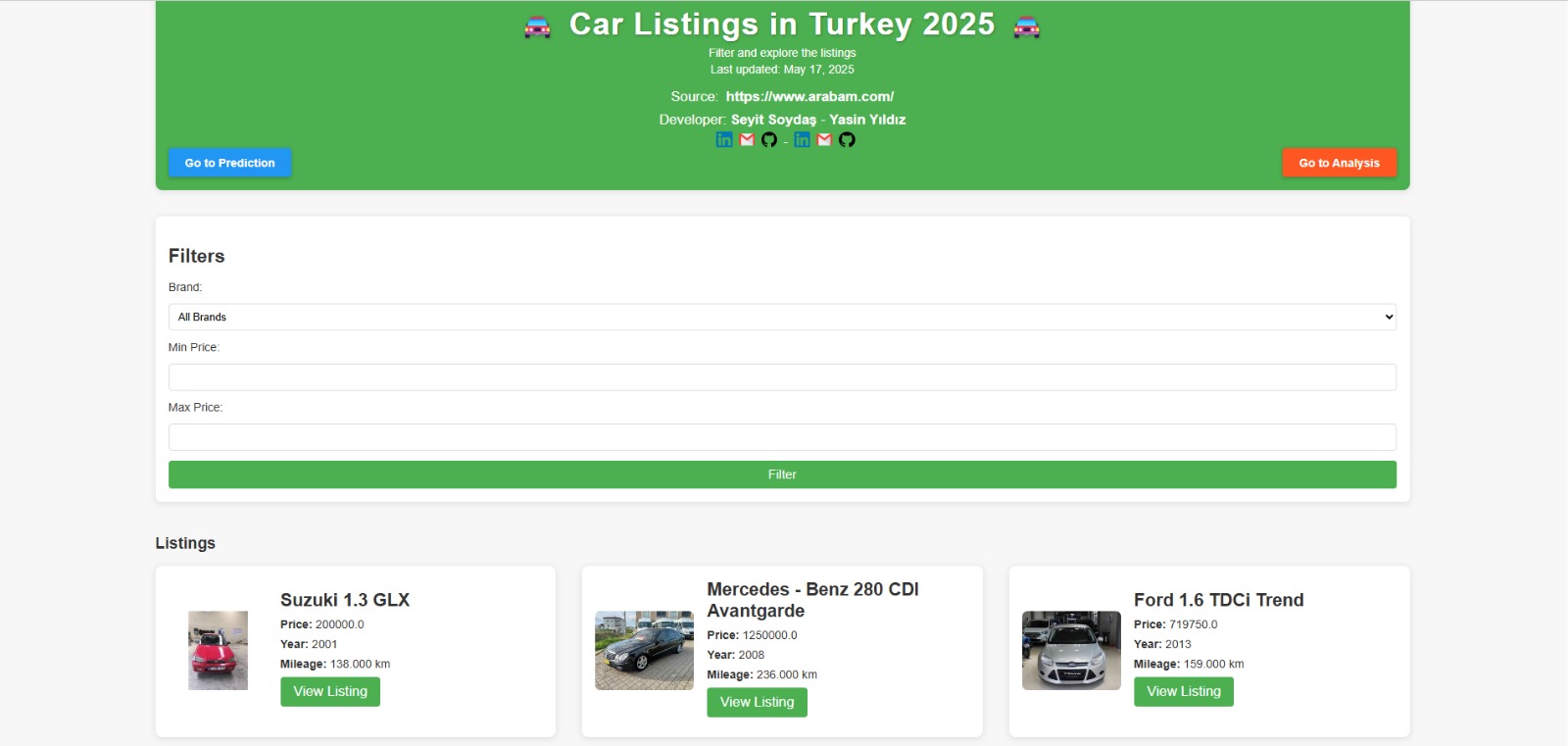Viewport: 1568px width, 746px height.
Task: Expand the All Brands dropdown
Action: (782, 317)
